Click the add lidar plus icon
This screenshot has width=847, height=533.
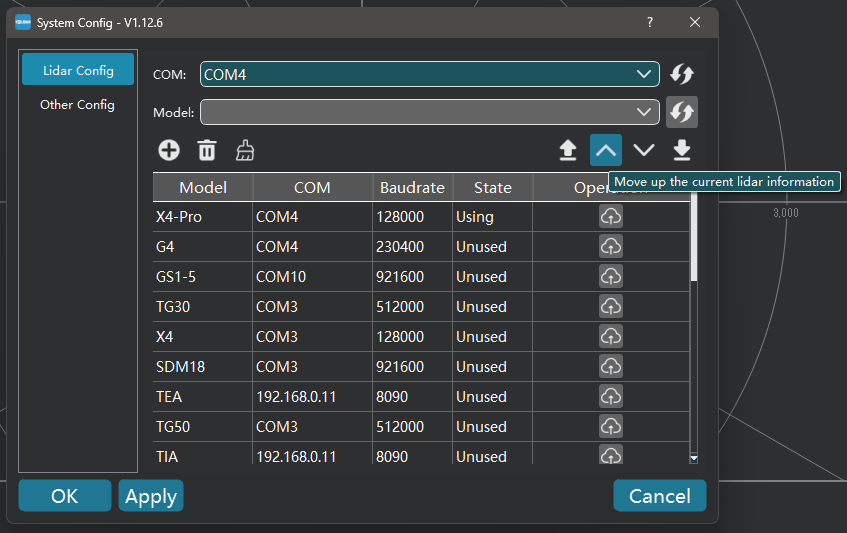pyautogui.click(x=169, y=150)
